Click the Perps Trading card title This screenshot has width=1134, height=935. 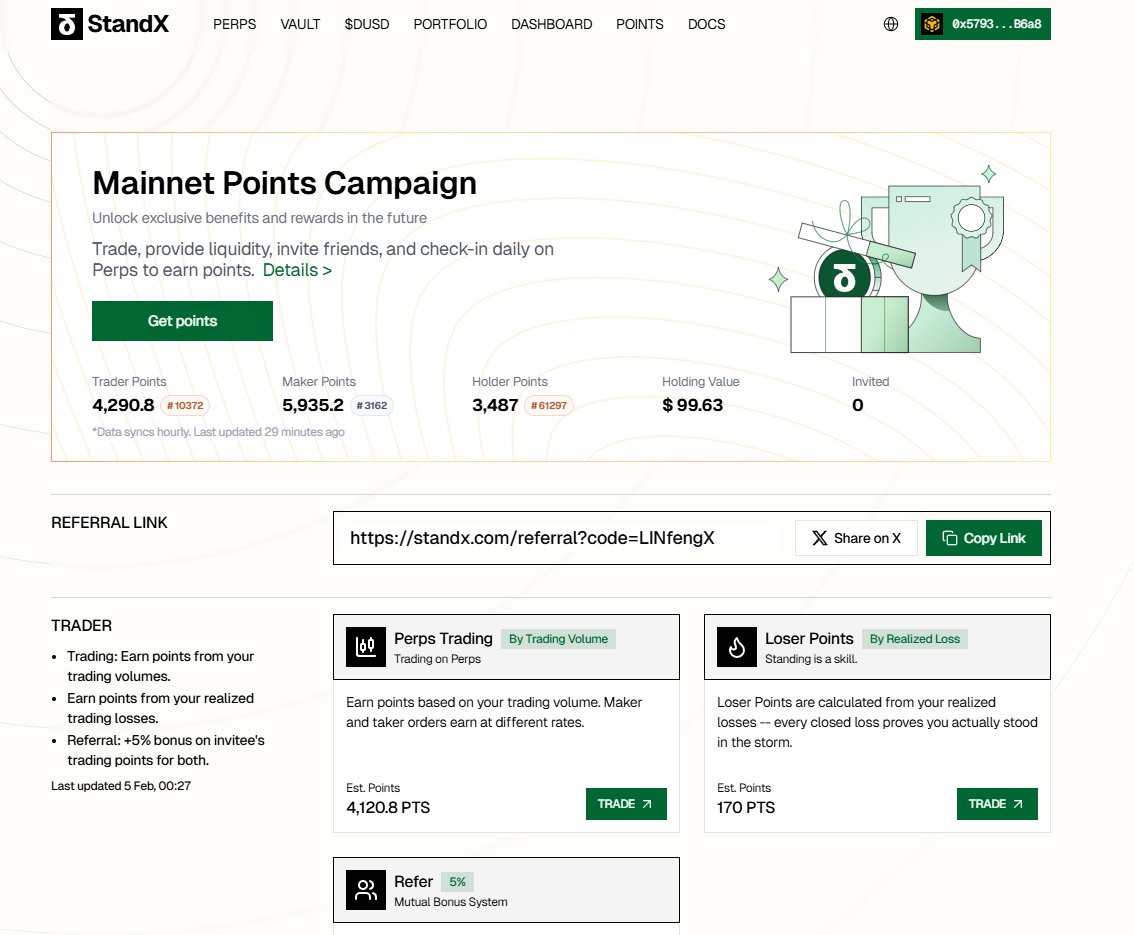[443, 639]
